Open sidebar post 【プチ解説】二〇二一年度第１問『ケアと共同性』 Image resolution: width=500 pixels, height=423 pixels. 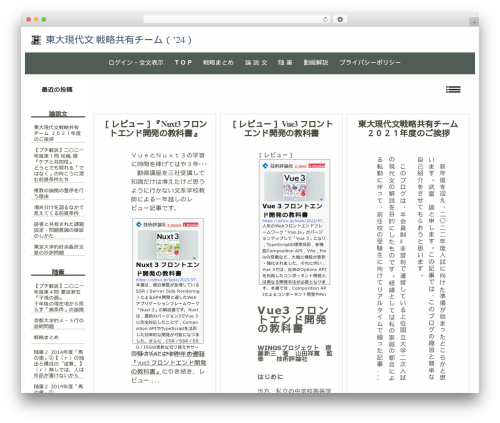(x=59, y=164)
